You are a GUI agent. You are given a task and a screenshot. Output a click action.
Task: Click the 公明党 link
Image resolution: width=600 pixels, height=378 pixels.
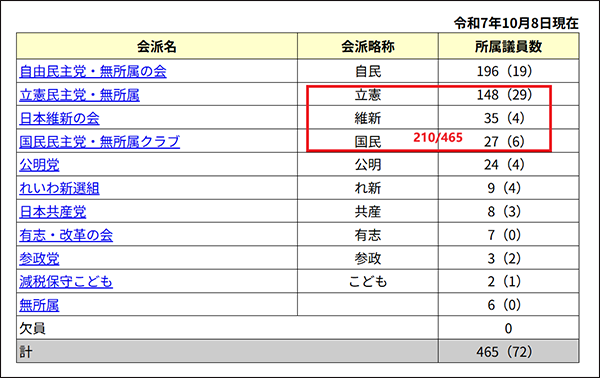pos(39,165)
